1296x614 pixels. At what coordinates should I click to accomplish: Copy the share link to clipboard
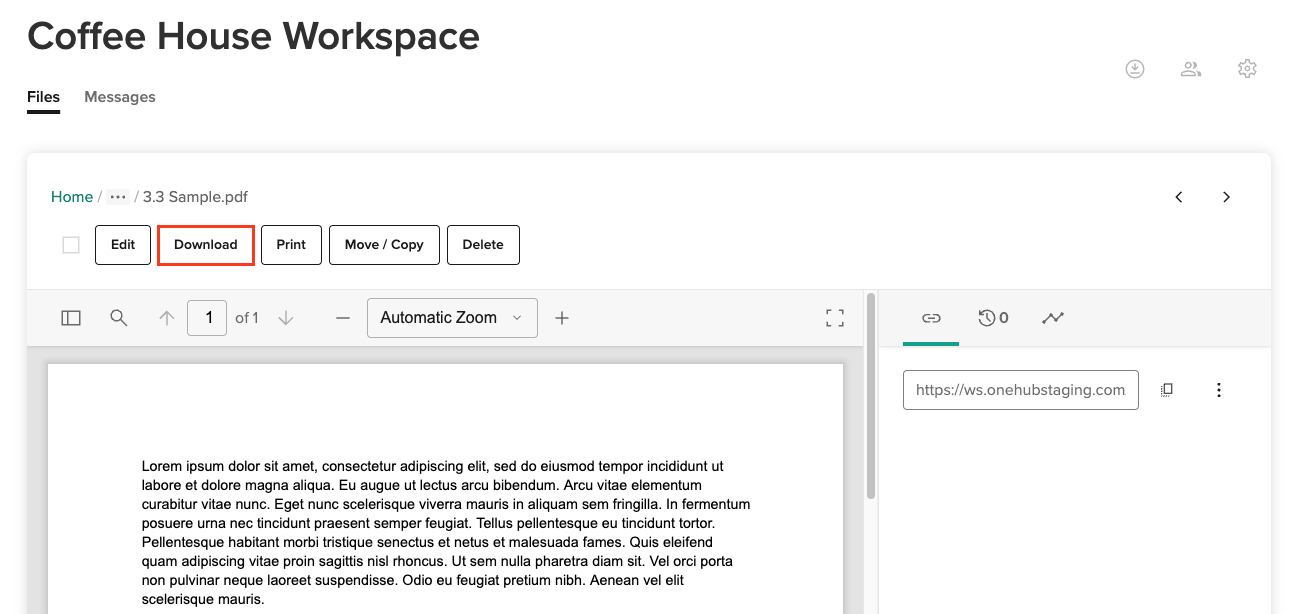point(1167,390)
